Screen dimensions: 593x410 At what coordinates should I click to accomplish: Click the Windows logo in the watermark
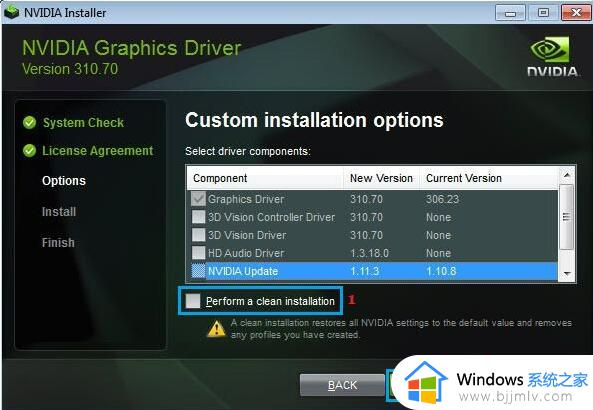point(426,383)
